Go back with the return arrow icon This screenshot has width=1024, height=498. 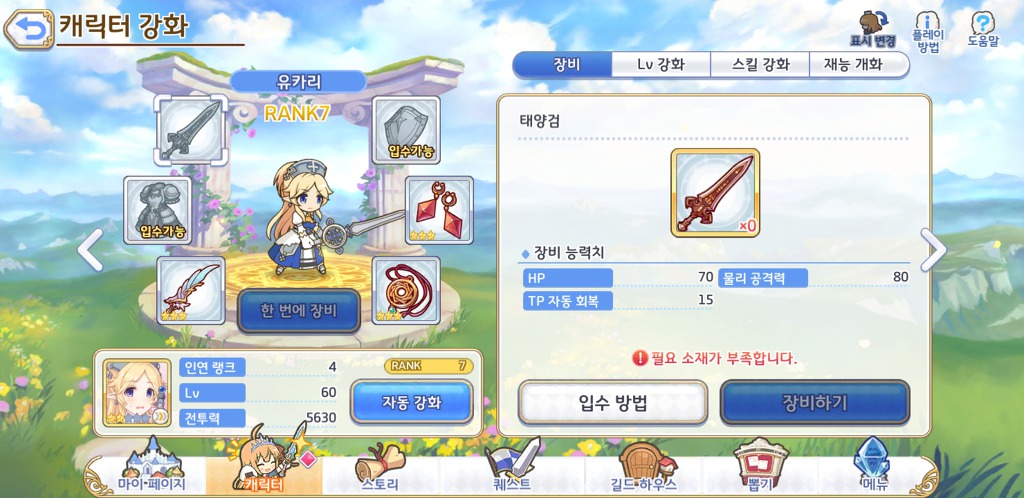[x=29, y=29]
